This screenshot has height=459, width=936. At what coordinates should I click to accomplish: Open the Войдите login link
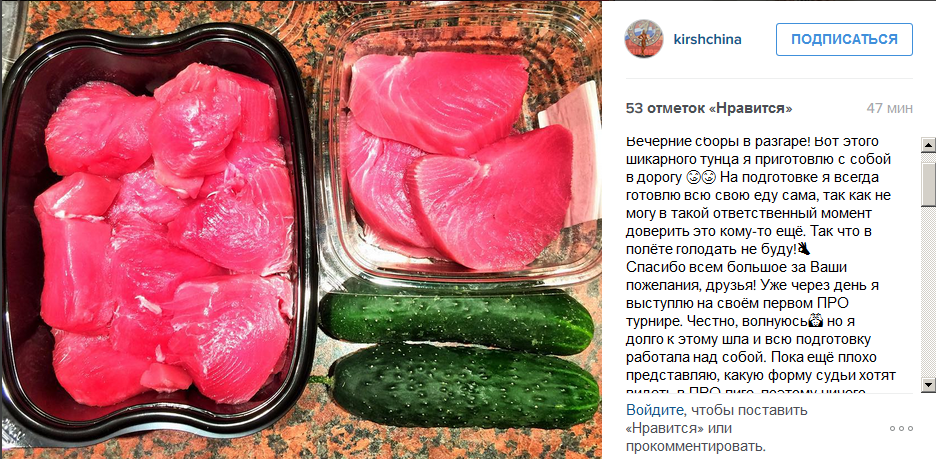point(654,411)
